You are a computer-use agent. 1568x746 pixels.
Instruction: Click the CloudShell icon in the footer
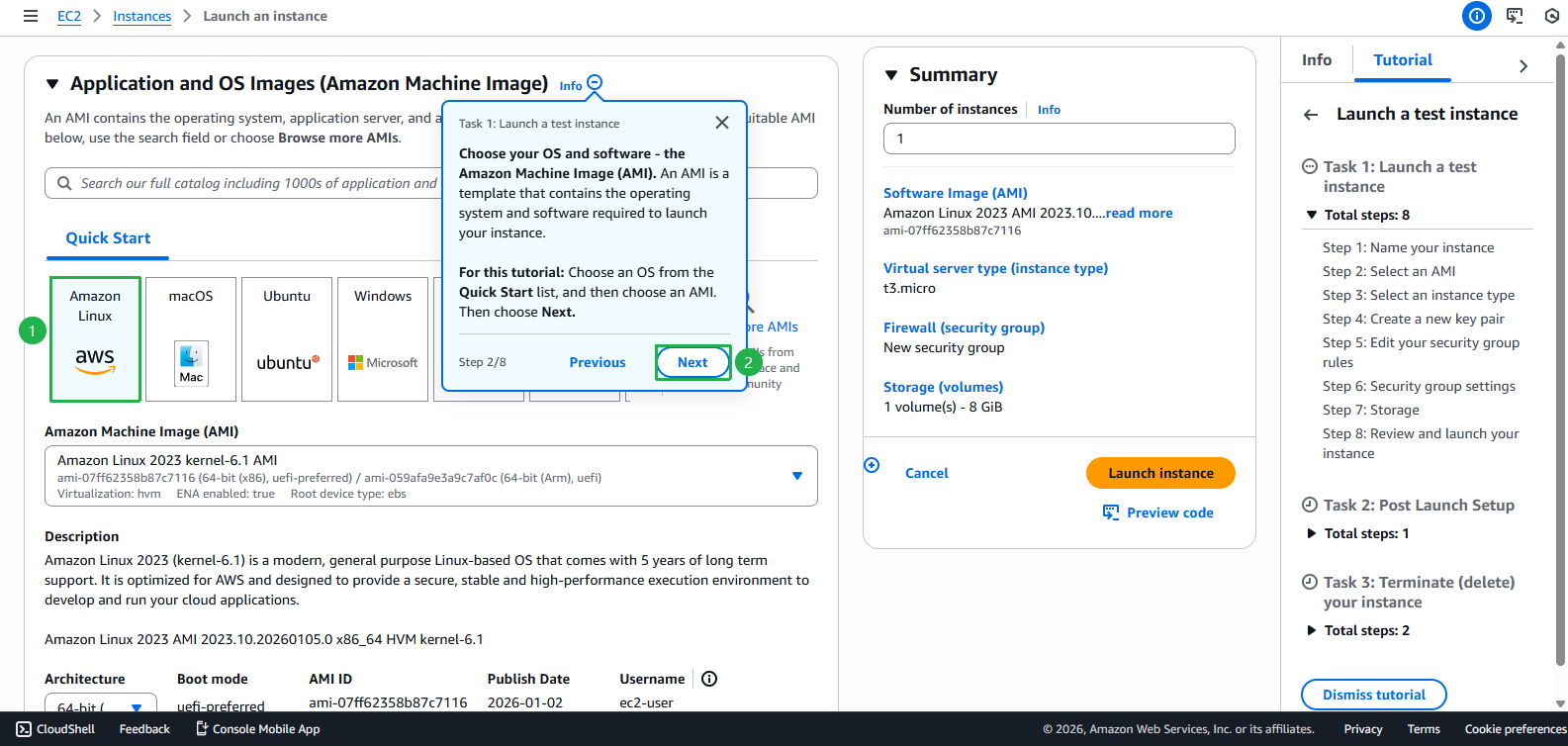click(24, 729)
